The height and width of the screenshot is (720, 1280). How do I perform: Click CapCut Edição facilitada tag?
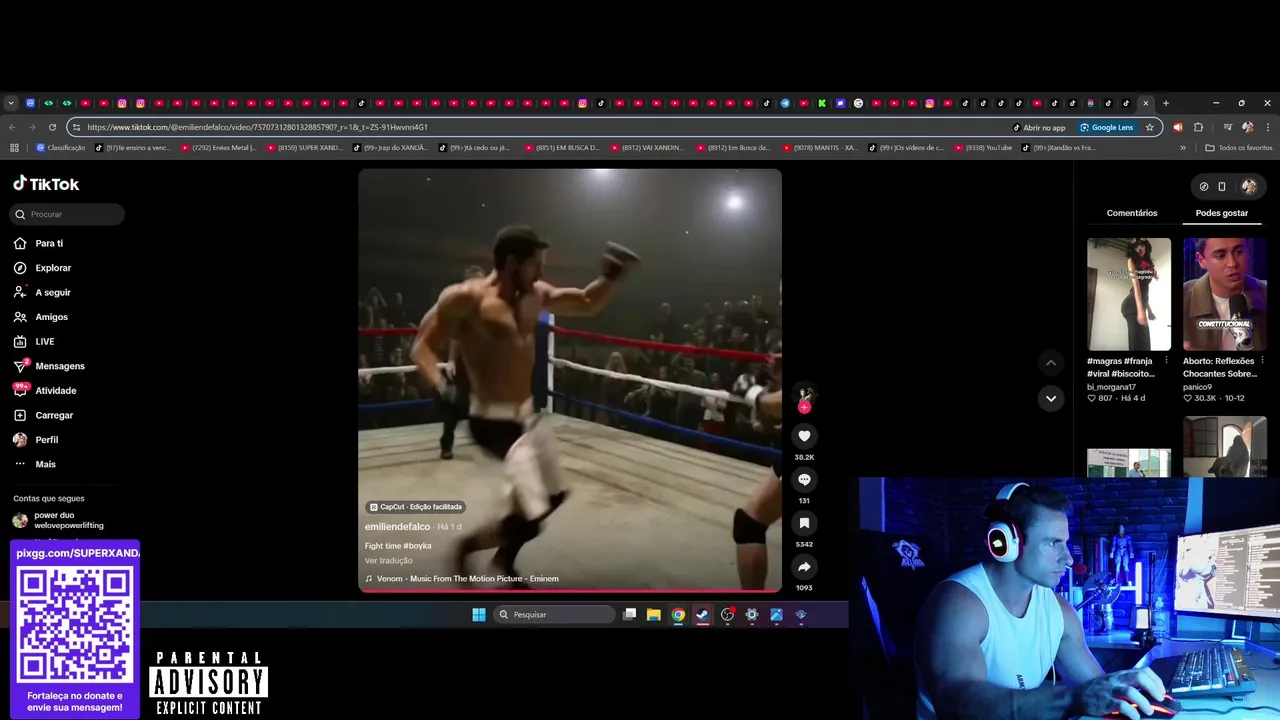tap(416, 507)
